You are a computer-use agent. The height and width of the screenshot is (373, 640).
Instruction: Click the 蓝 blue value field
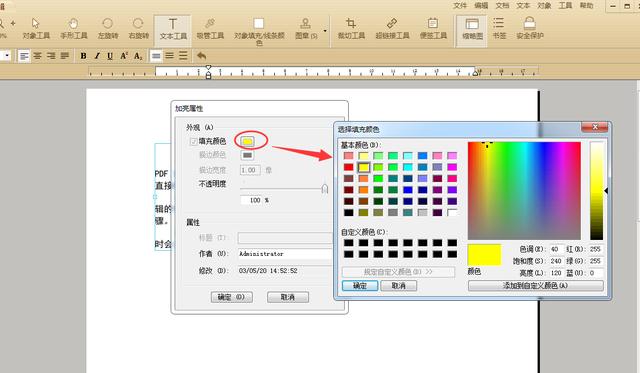(x=595, y=273)
